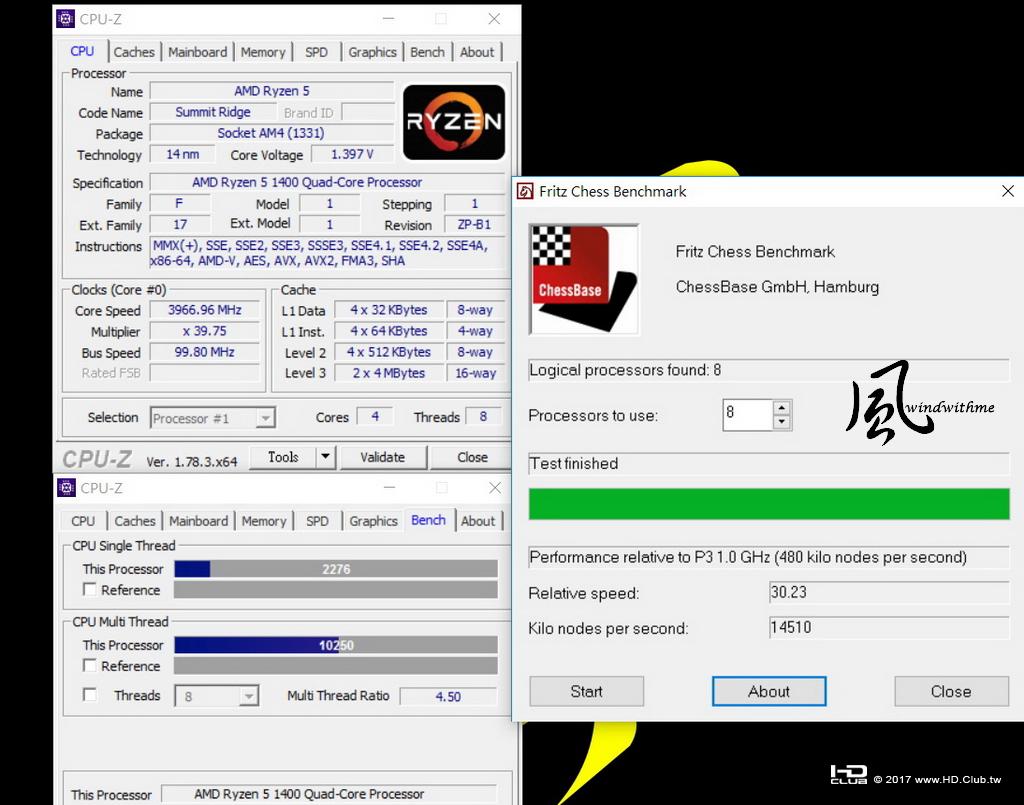Switch to the Mainboard tab in upper CPU-Z
Viewport: 1024px width, 805px height.
click(198, 52)
